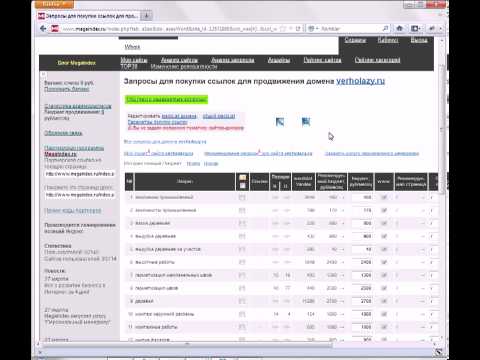The height and width of the screenshot is (360, 480).
Task: Open Анализ сайтов in navigation bar
Action: click(179, 60)
